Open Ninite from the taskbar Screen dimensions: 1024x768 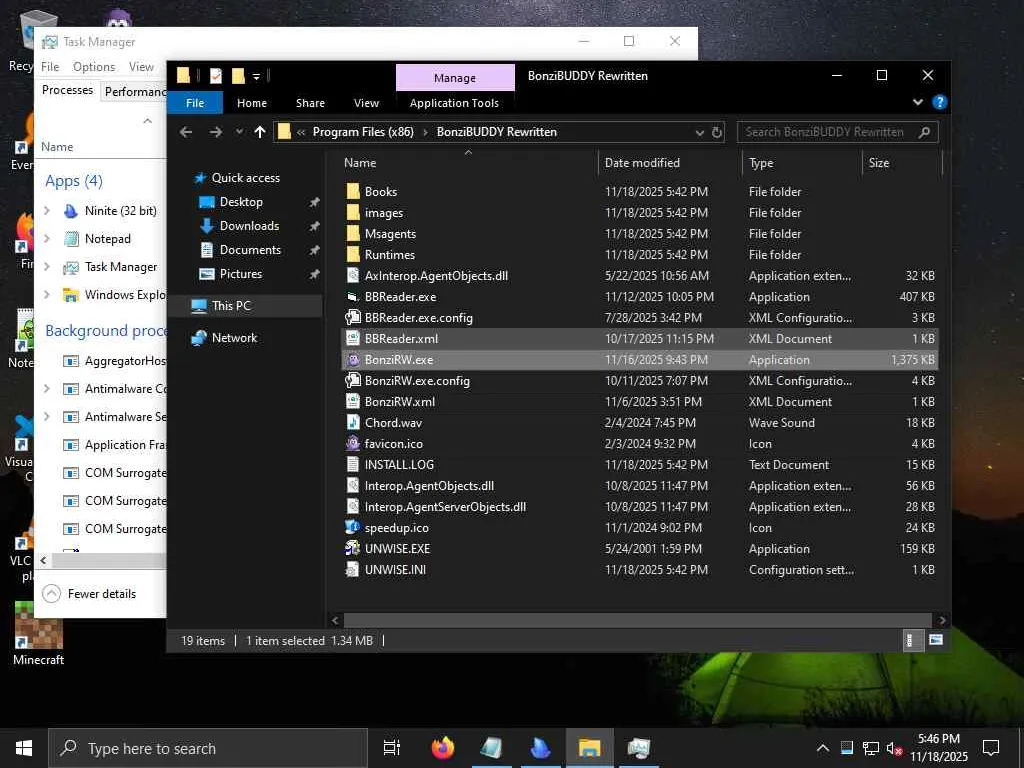(540, 748)
